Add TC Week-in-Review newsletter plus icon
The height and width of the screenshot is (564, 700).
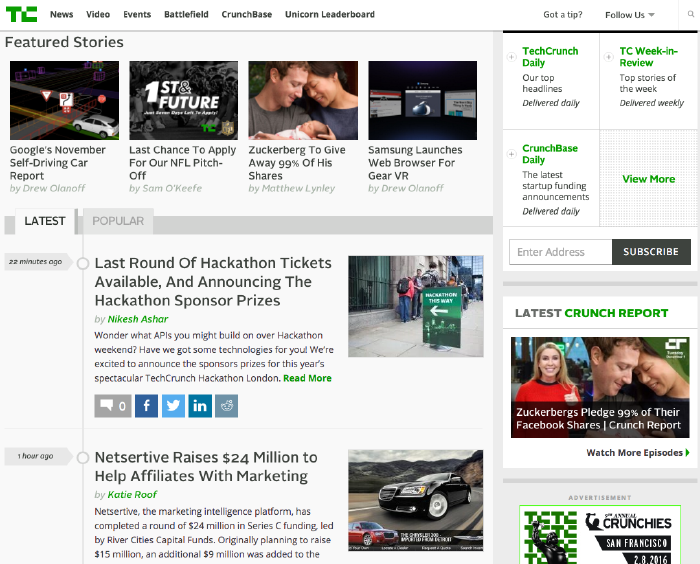pos(608,57)
